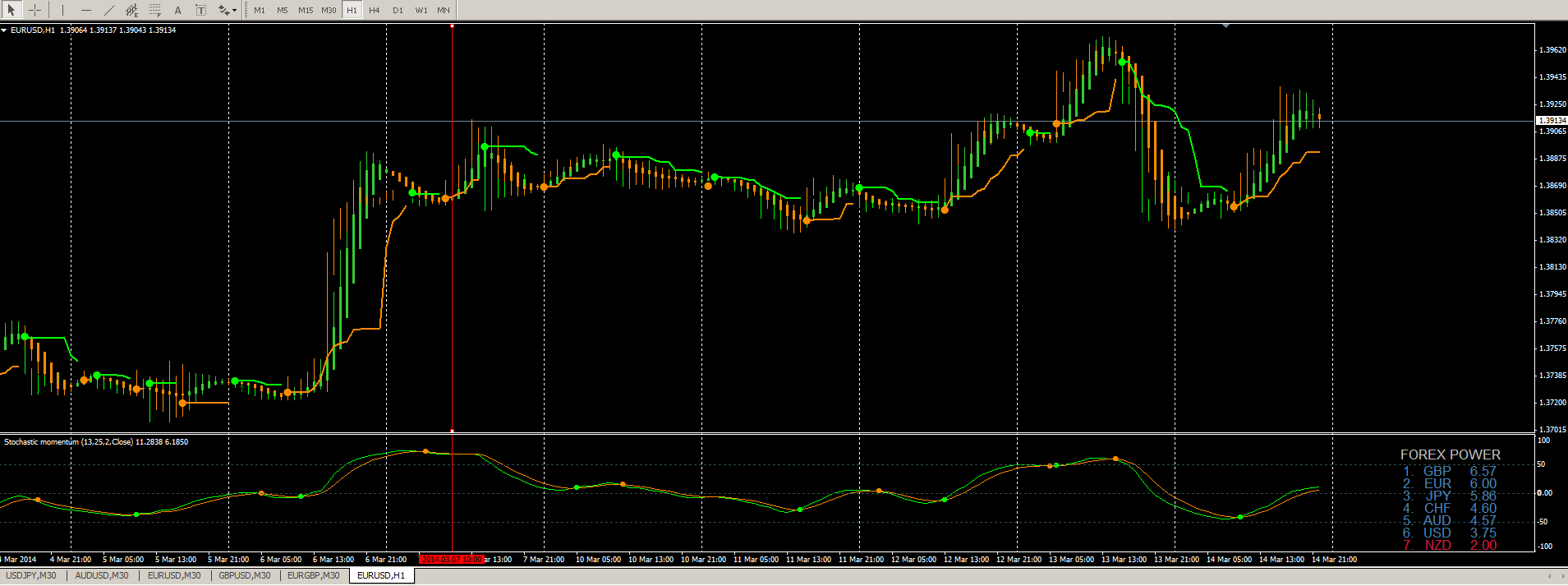Click the NZD 2.00 strength row
Screen dimensions: 1568x586
tap(1450, 545)
